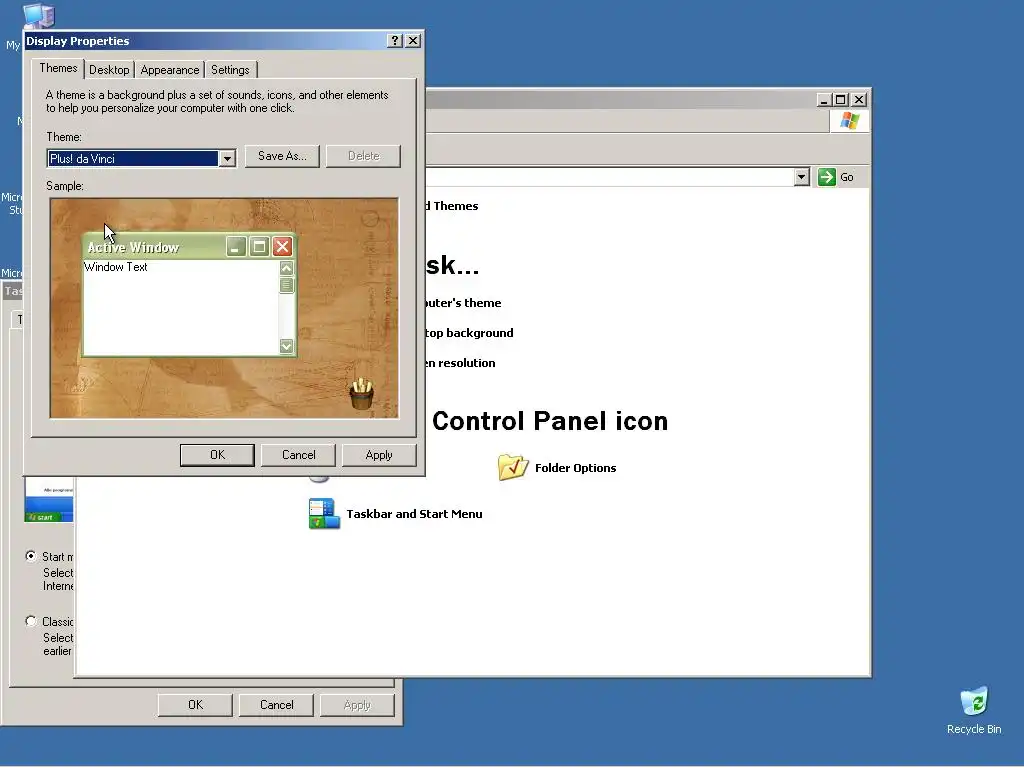Minimize the Control Panel window

point(824,100)
